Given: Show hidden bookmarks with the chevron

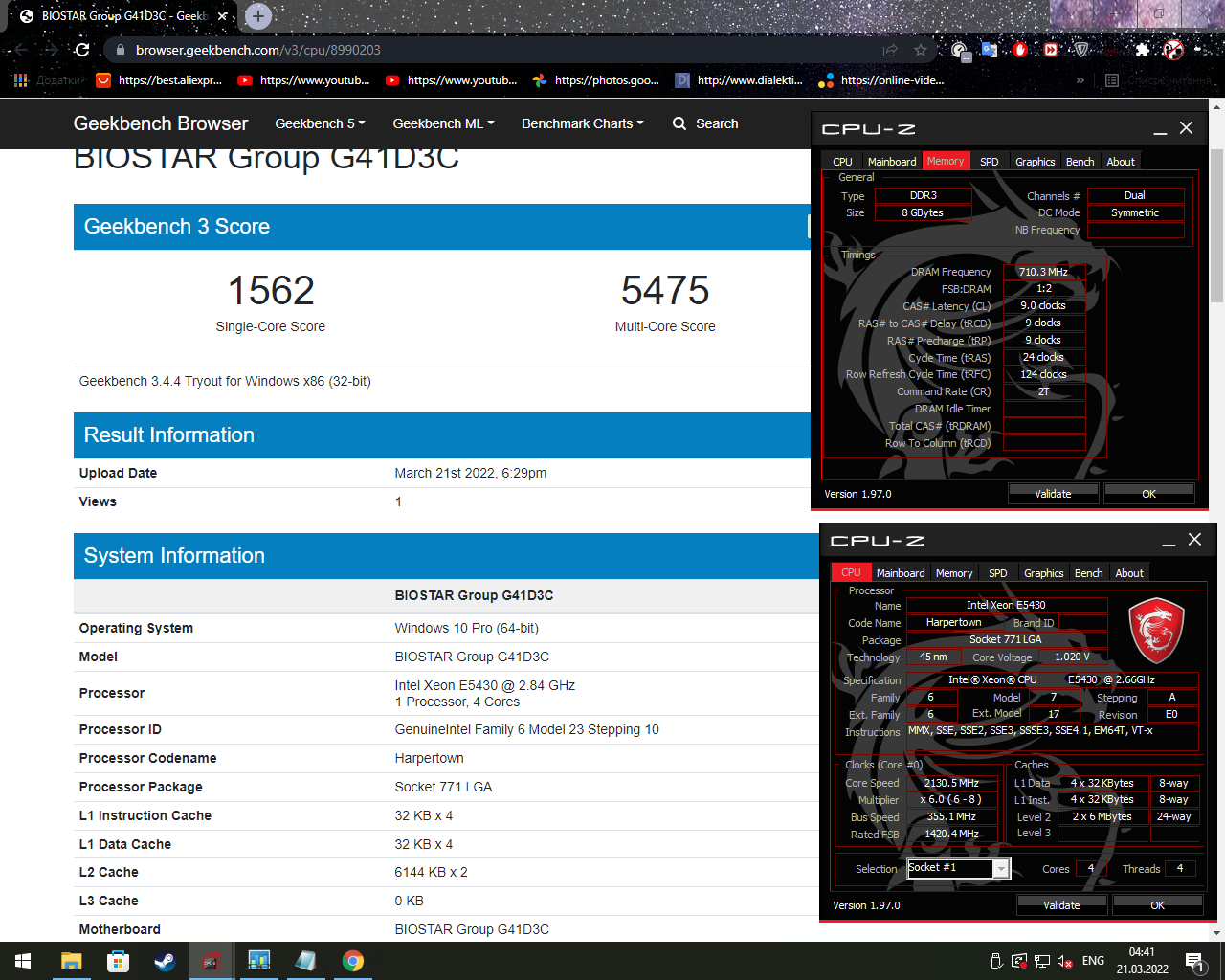Looking at the screenshot, I should pos(1080,80).
